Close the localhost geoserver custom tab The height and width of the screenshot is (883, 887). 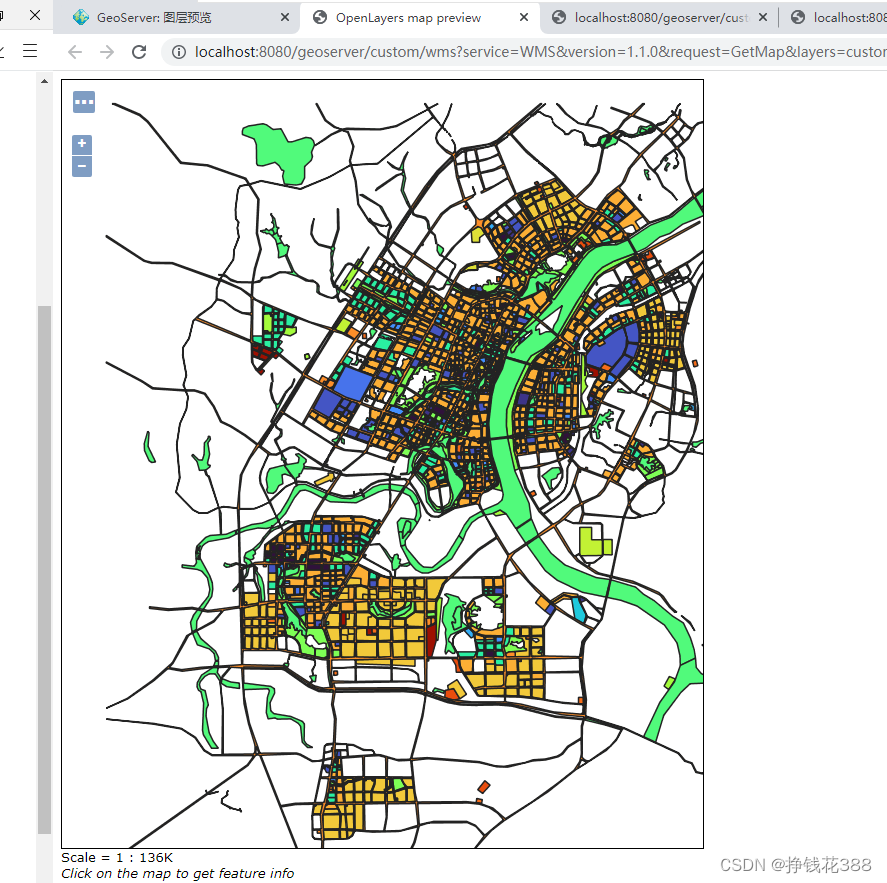[763, 17]
